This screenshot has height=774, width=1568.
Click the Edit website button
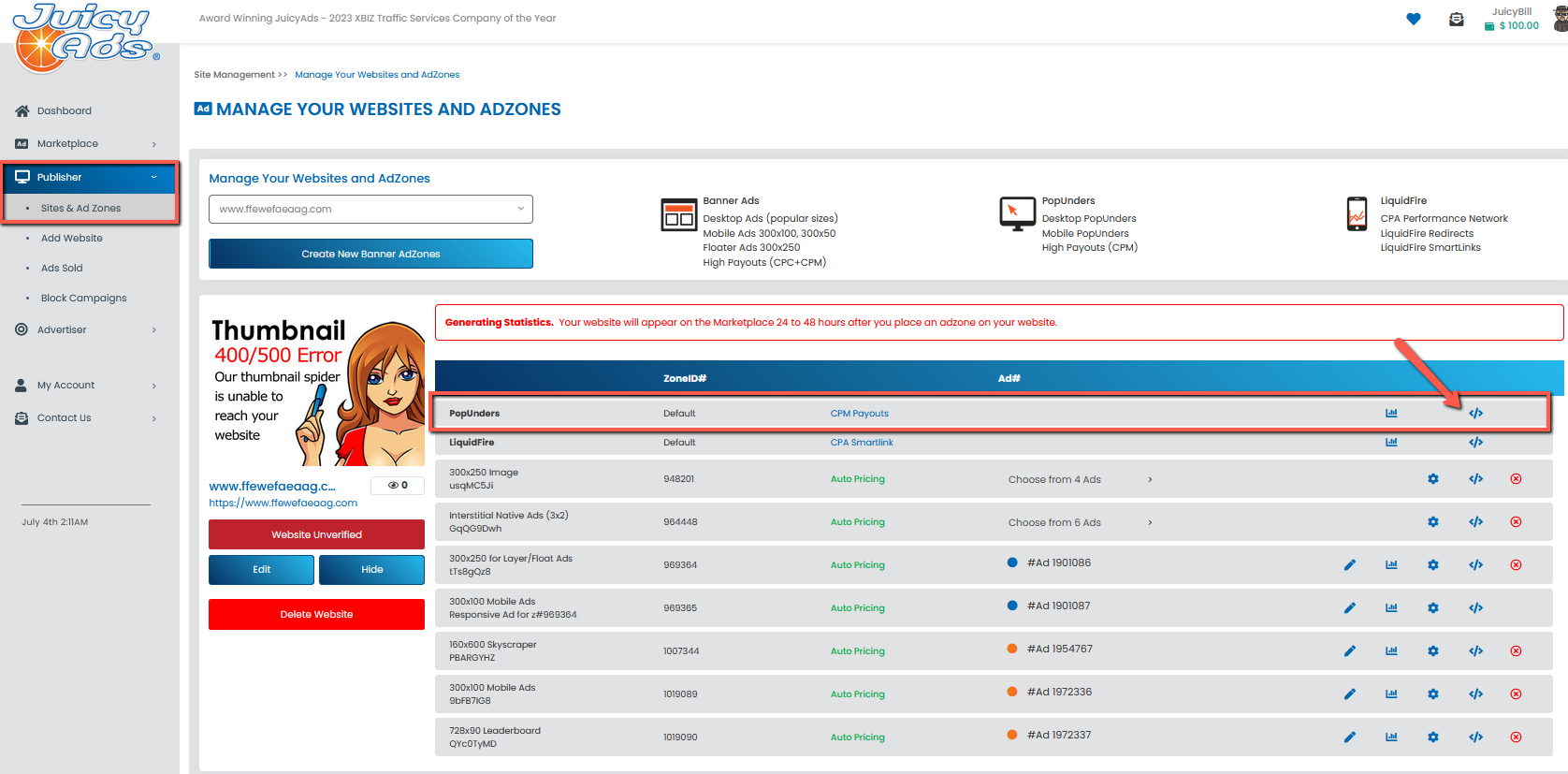coord(261,570)
